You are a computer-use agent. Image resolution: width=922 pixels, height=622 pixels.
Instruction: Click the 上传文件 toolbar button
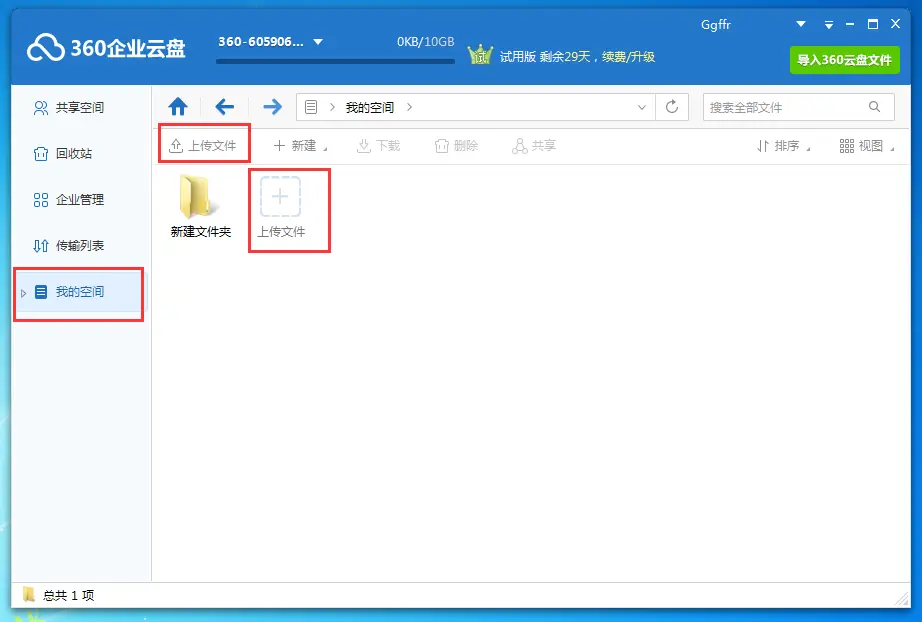[x=203, y=145]
